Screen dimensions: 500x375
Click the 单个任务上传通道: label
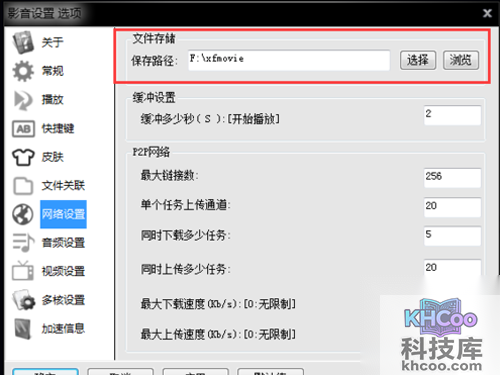(185, 205)
